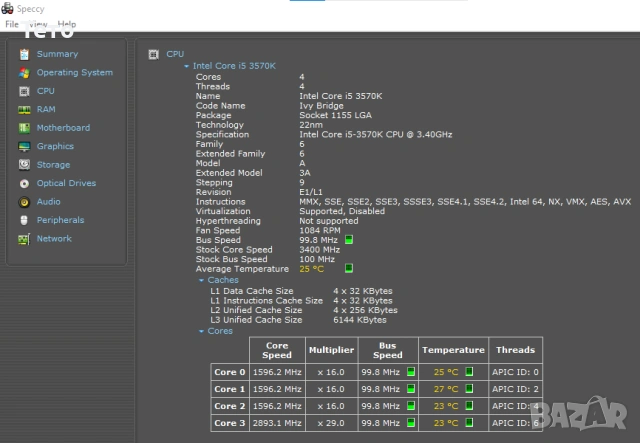This screenshot has width=640, height=443.
Task: Click Core 3 bus speed graph indicator
Action: coord(410,423)
